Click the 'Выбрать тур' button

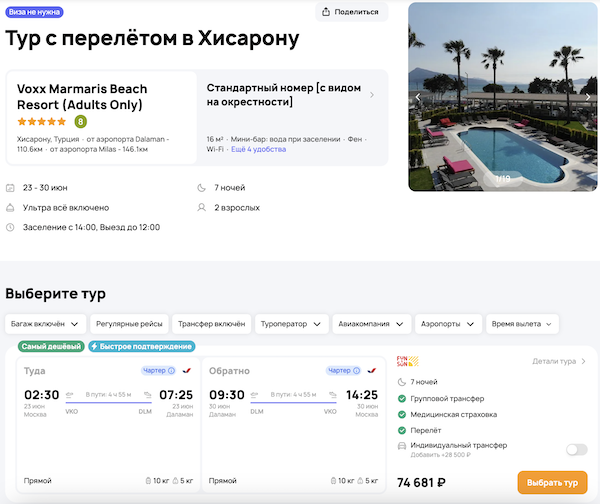(552, 483)
